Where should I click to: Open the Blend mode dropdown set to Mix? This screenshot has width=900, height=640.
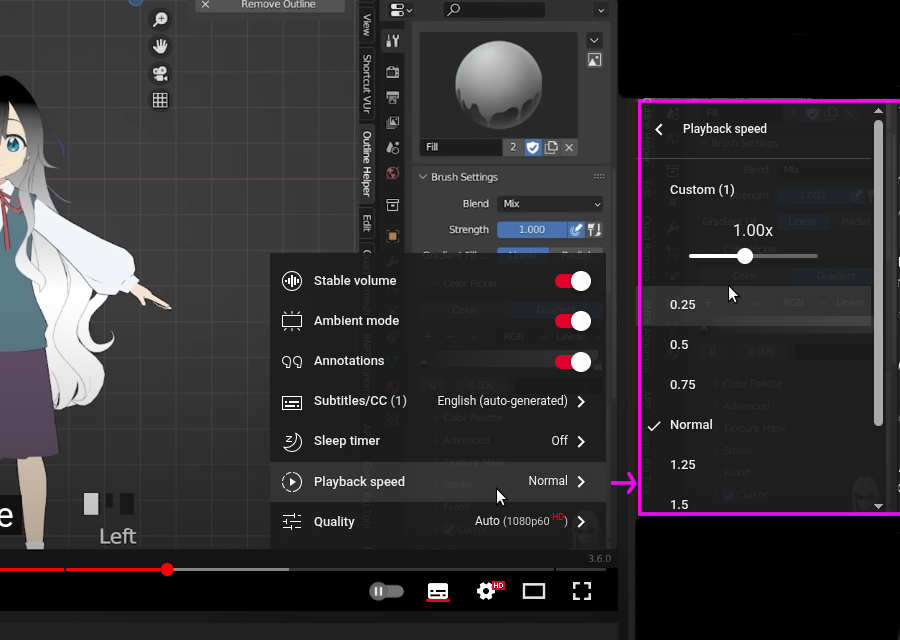(x=550, y=204)
